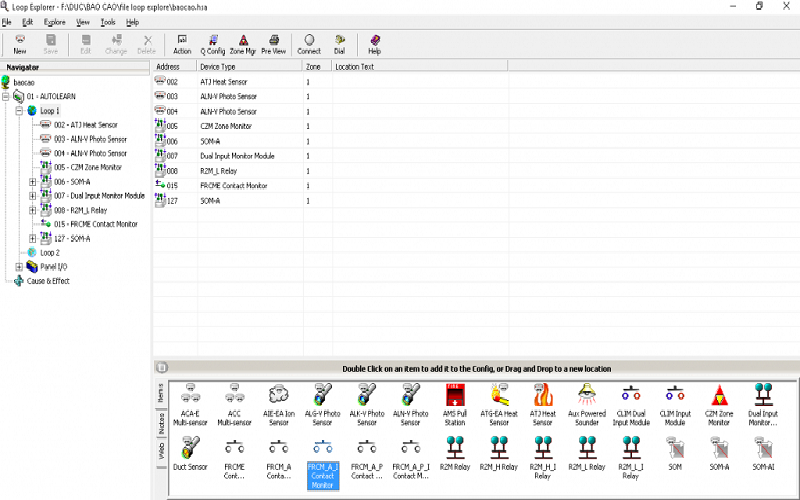Expand 008 - R2M_L Relay node
Image resolution: width=800 pixels, height=500 pixels.
[x=32, y=210]
